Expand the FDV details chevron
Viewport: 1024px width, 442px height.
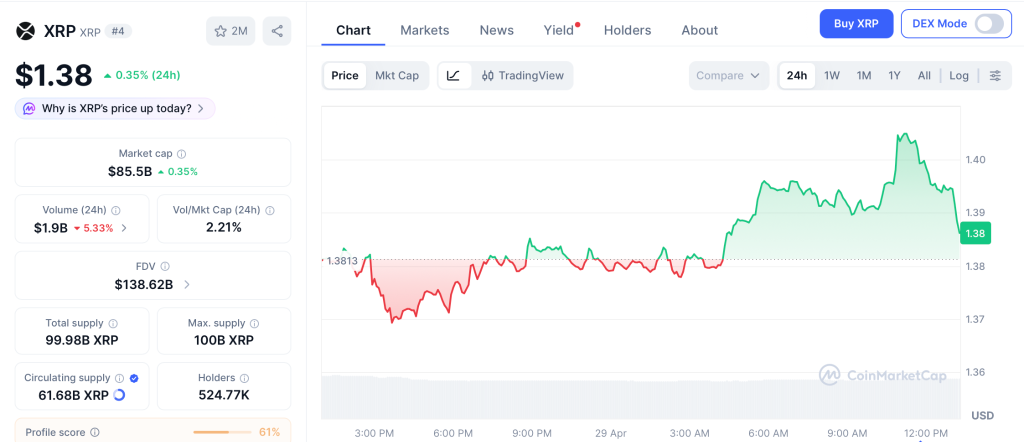point(187,285)
